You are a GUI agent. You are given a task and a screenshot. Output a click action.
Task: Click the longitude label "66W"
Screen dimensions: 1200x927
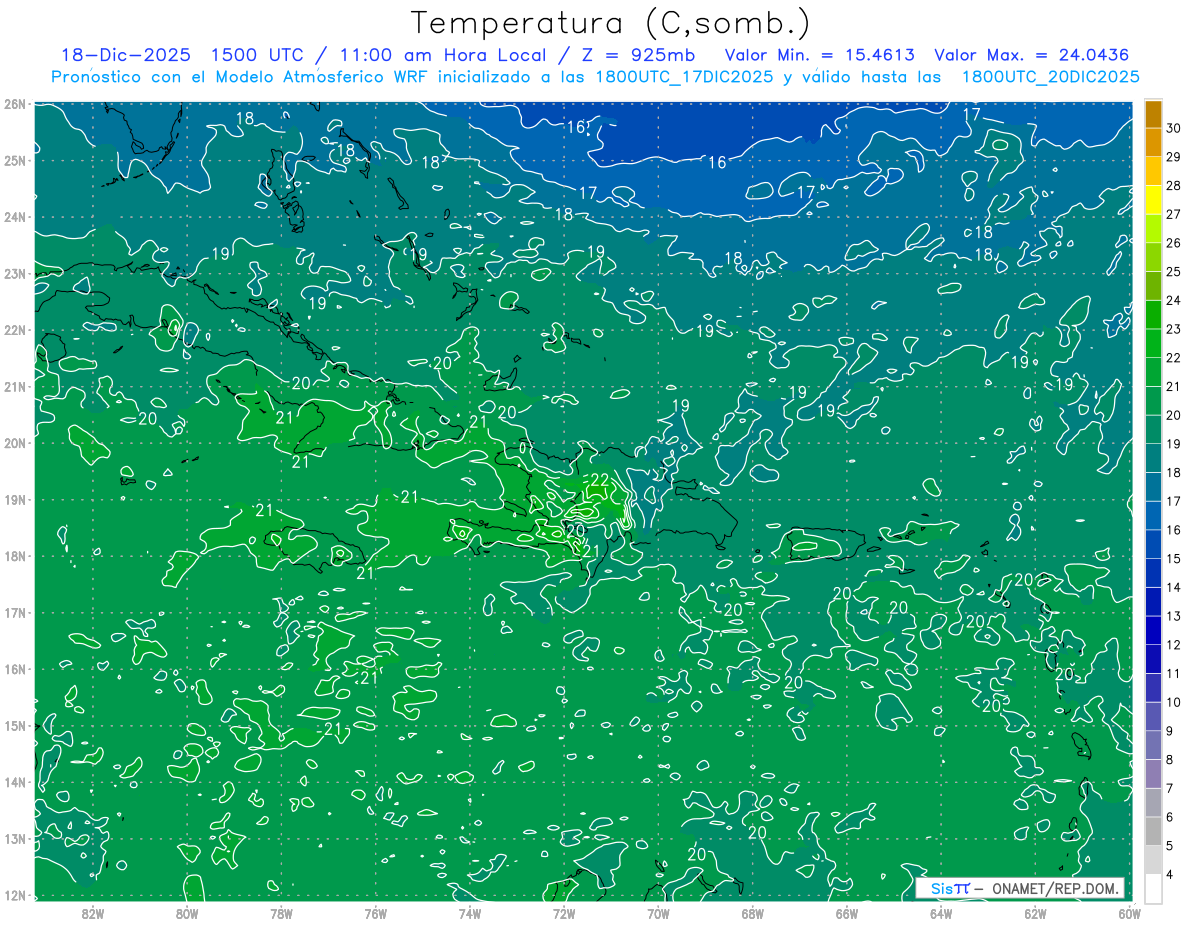[x=846, y=913]
